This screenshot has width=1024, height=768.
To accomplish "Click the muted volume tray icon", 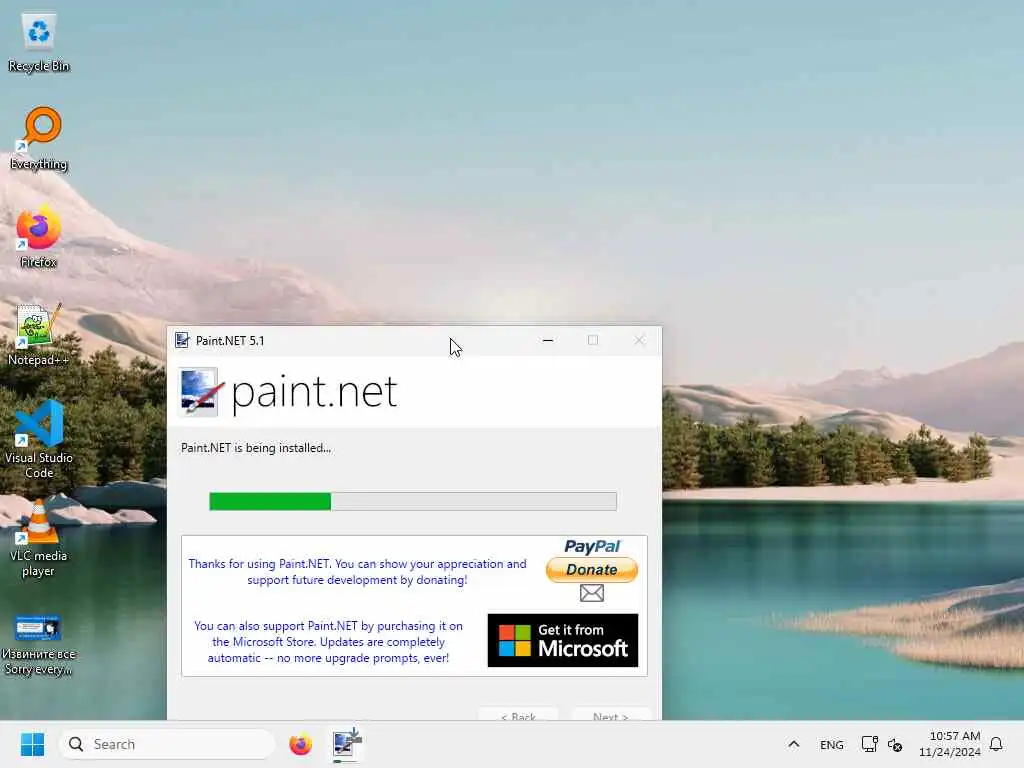I will tap(895, 744).
